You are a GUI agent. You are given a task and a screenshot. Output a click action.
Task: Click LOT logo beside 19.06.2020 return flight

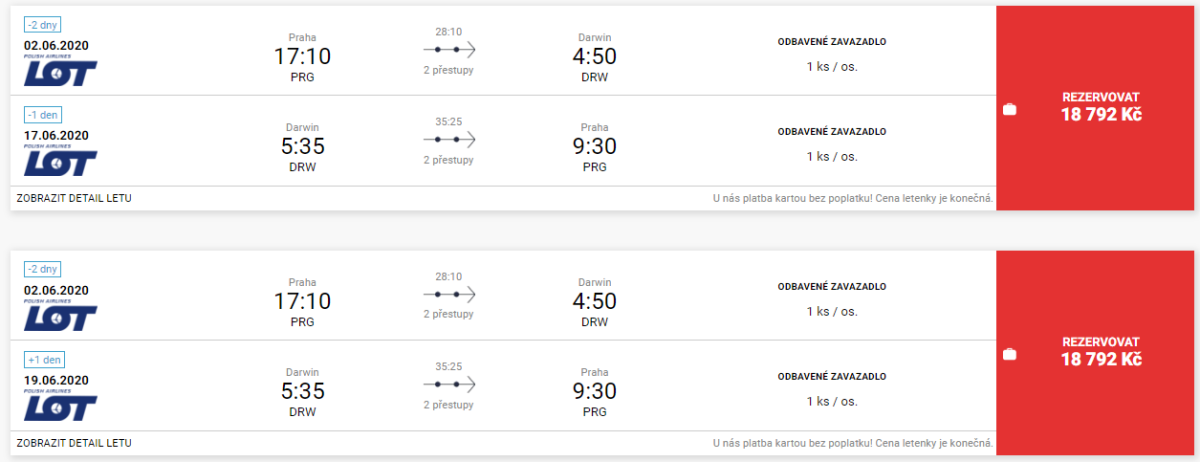point(60,407)
